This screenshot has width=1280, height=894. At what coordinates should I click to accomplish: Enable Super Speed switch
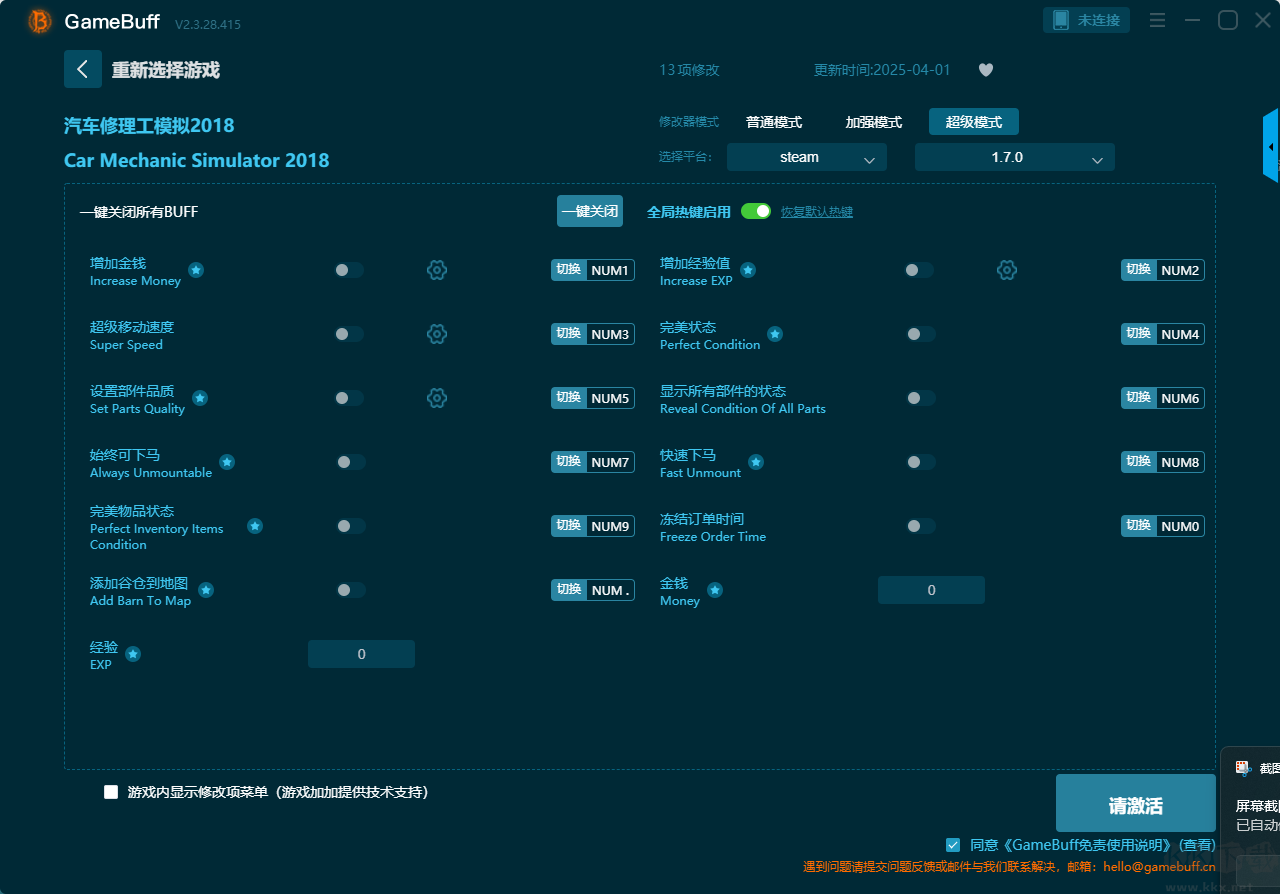coord(349,334)
